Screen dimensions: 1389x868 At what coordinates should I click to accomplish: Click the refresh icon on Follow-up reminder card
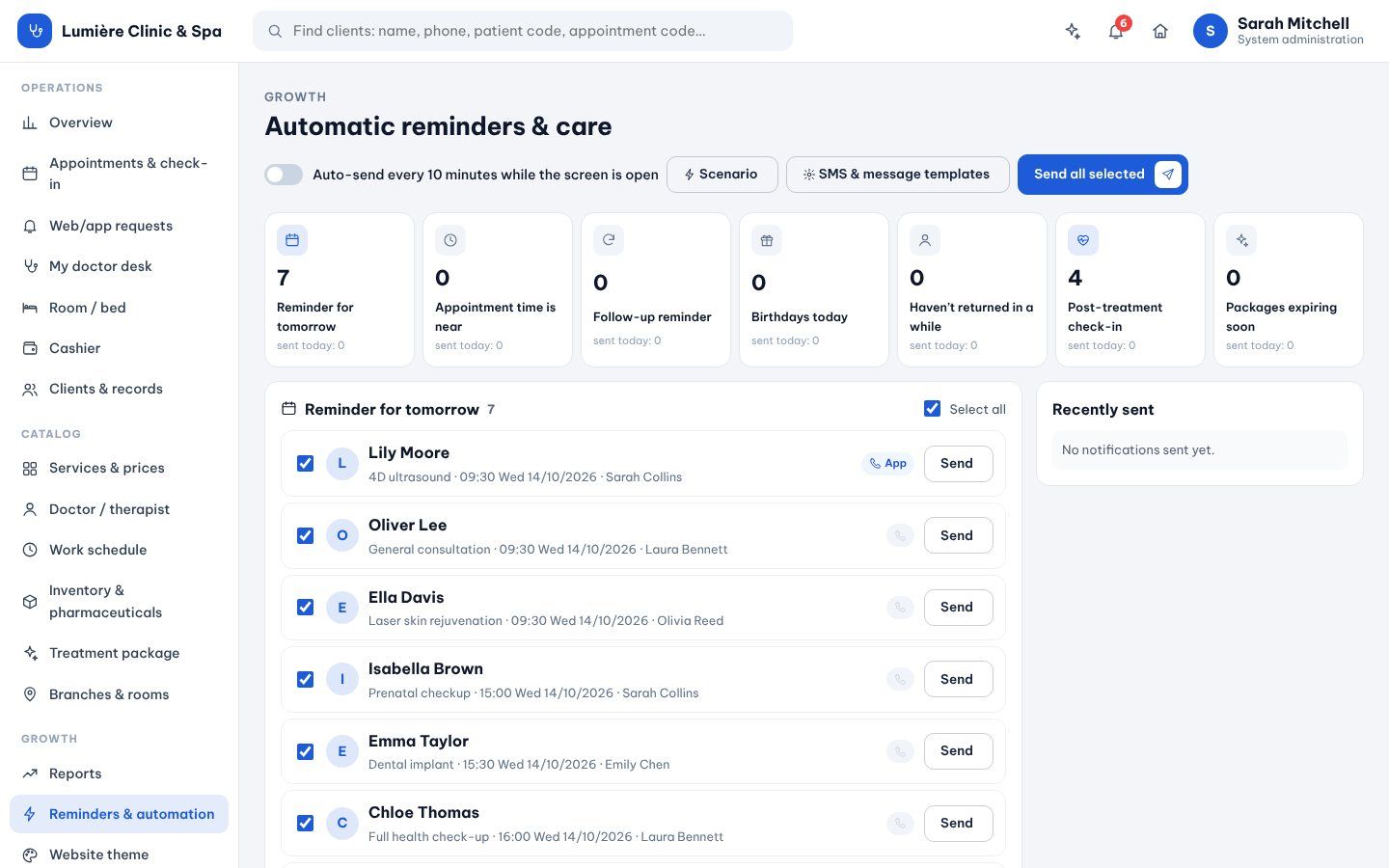(609, 240)
